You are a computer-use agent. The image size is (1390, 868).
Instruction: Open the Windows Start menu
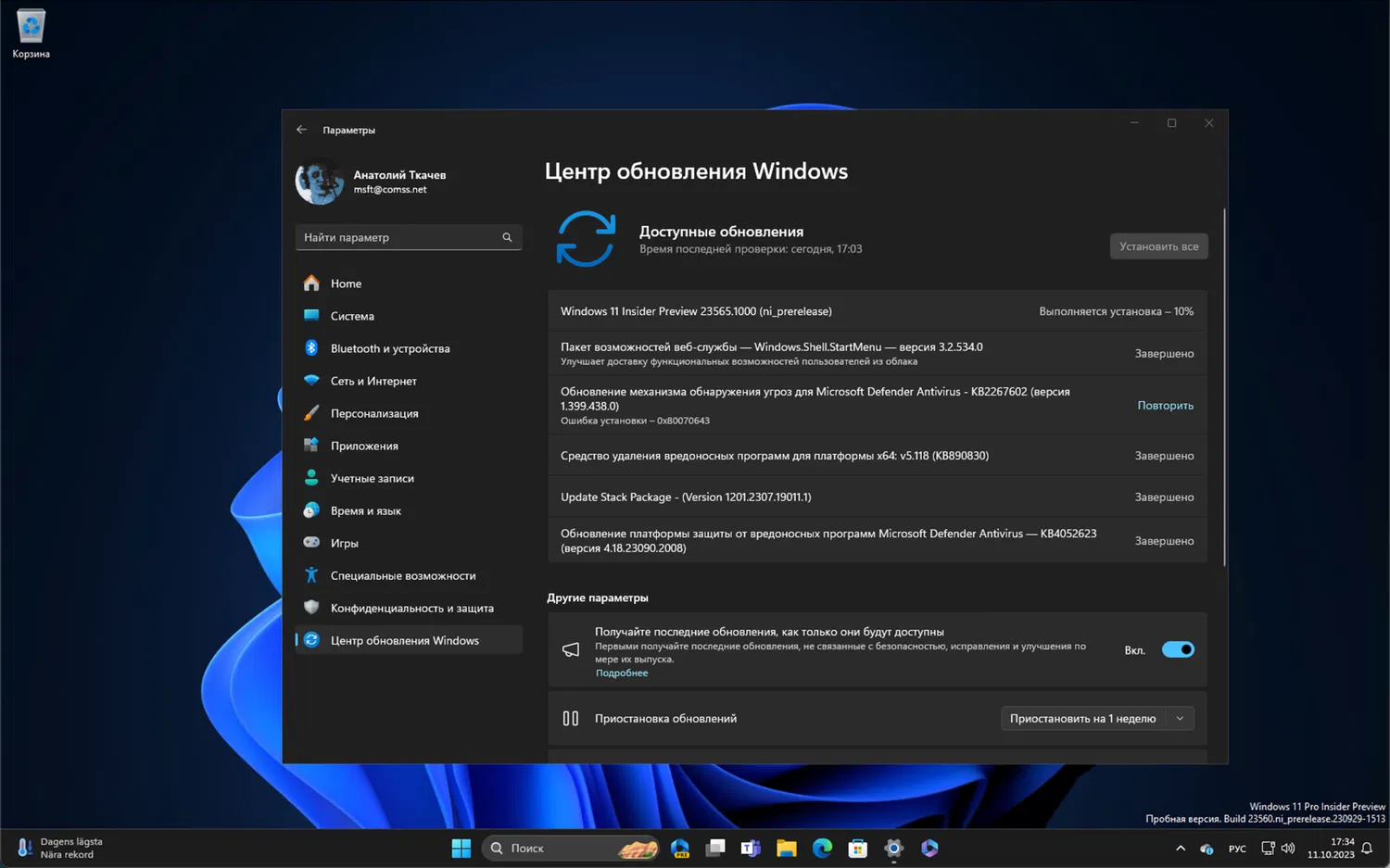pyautogui.click(x=461, y=848)
